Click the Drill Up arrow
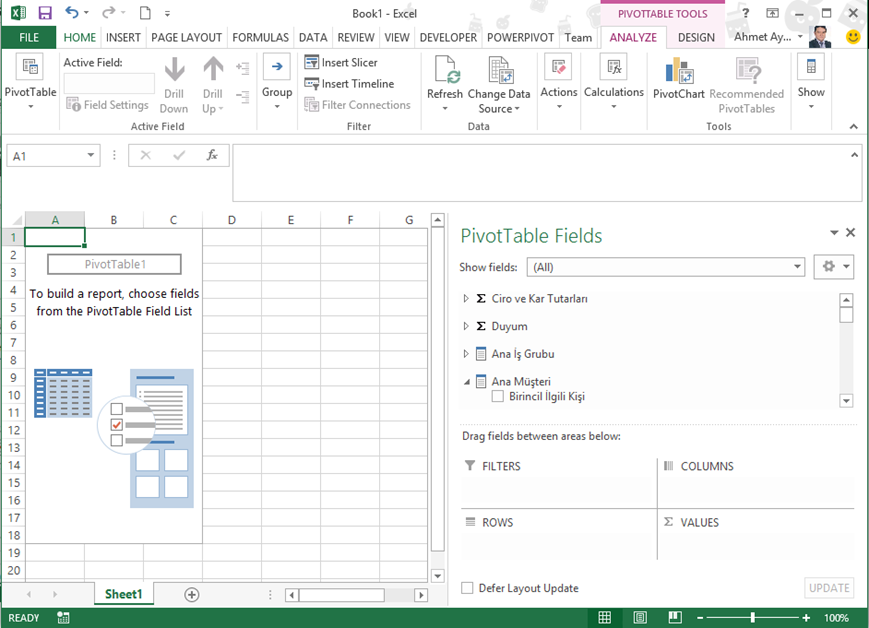The image size is (869, 628). [213, 86]
